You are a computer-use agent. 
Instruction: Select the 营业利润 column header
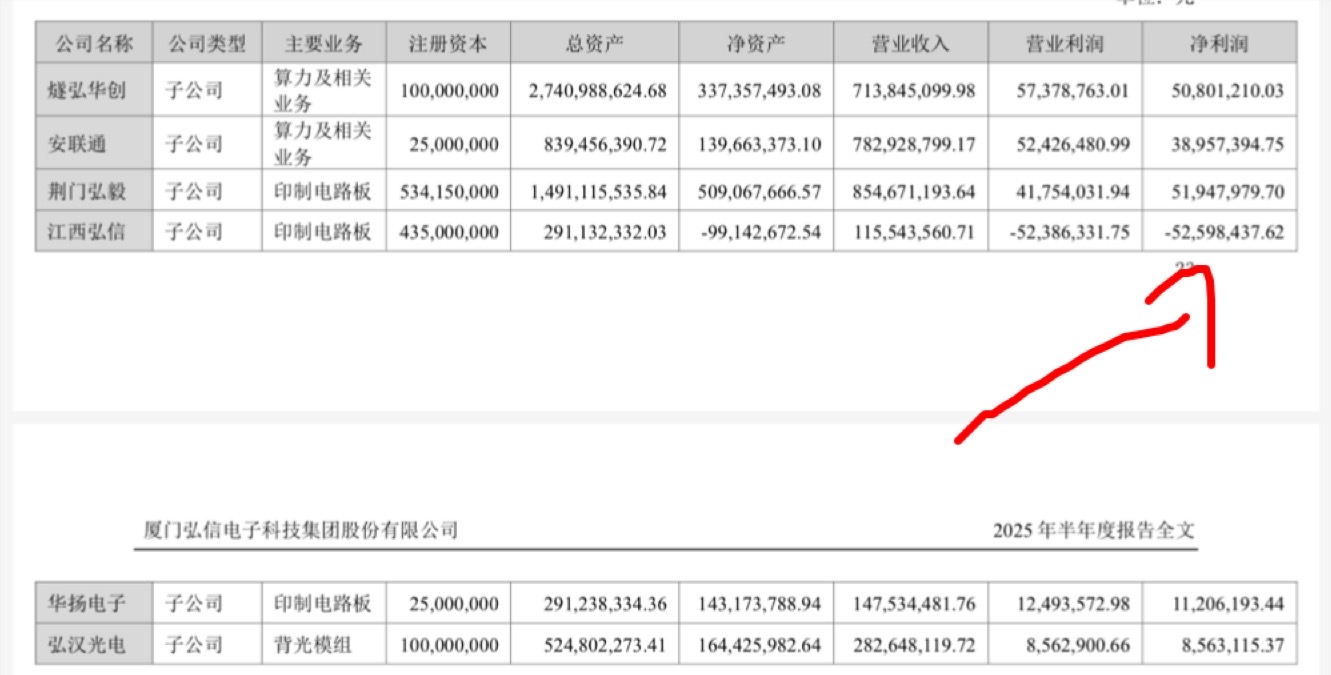click(1065, 44)
